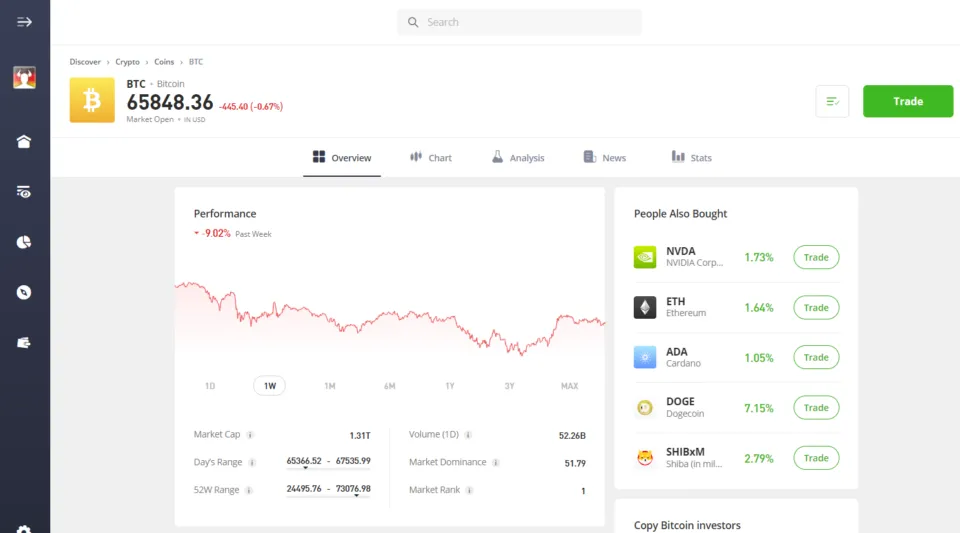Open the Cardano ADA logo icon
Image resolution: width=960 pixels, height=533 pixels.
point(645,357)
